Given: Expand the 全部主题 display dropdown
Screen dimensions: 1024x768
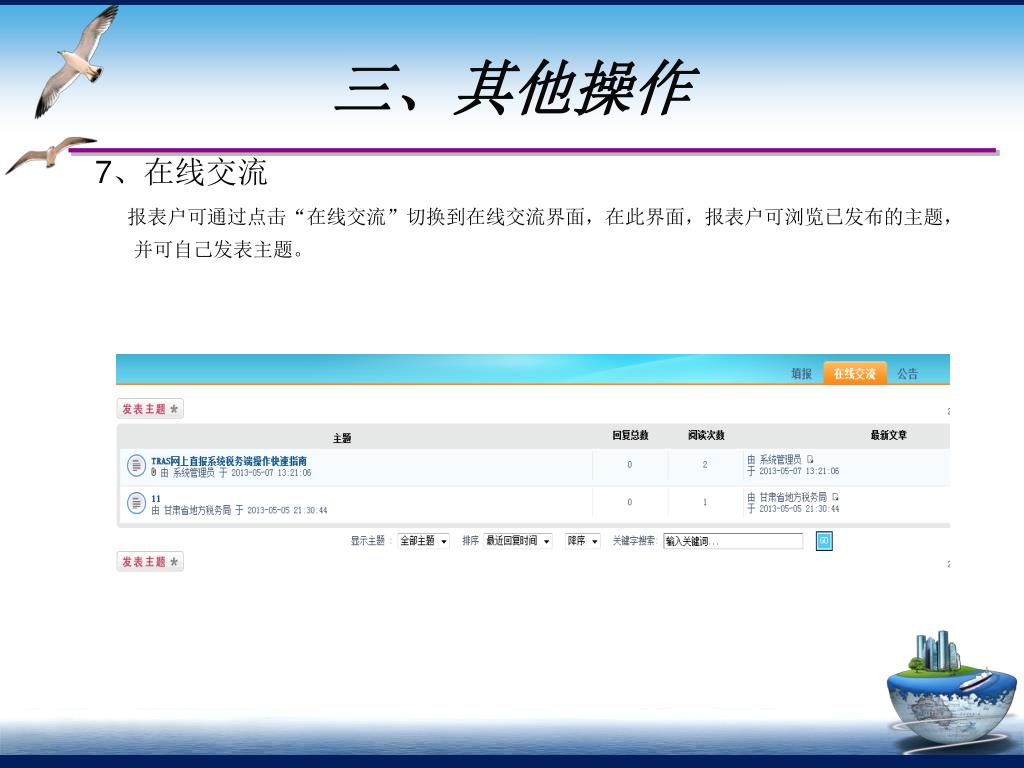Looking at the screenshot, I should [423, 541].
